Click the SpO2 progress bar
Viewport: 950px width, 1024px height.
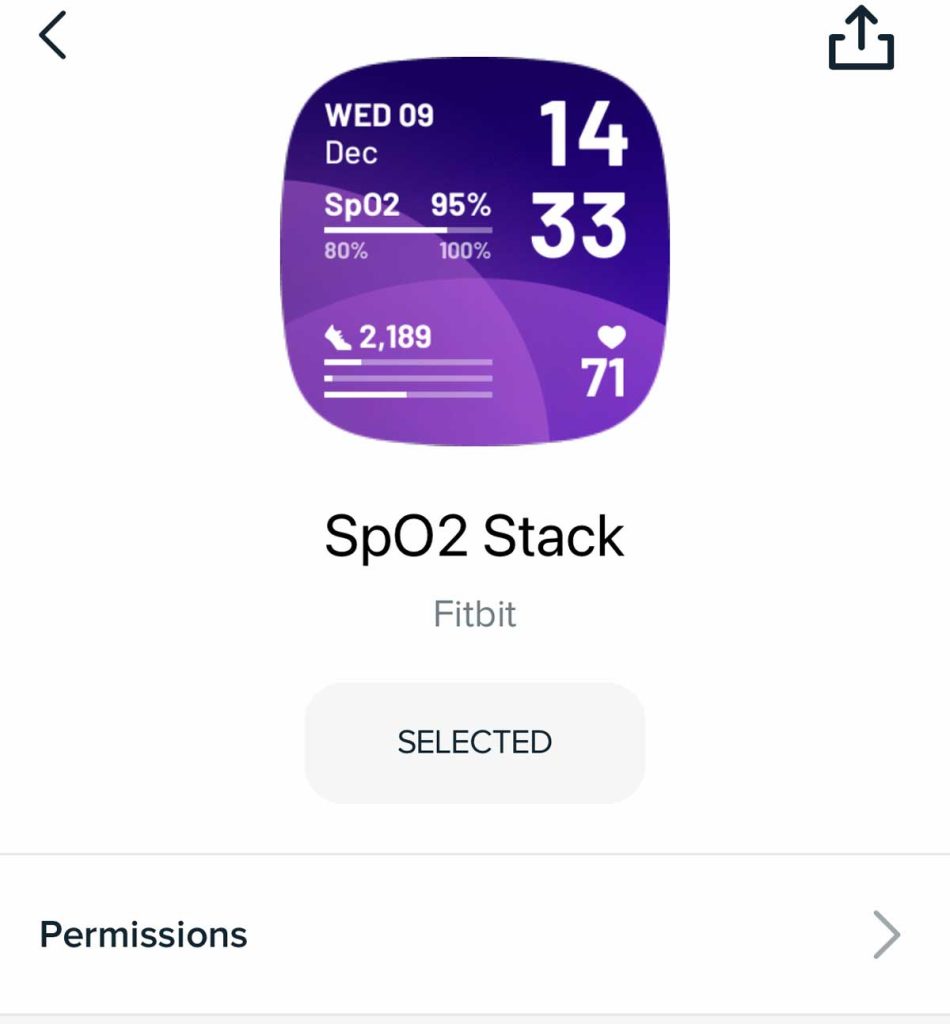pyautogui.click(x=408, y=230)
